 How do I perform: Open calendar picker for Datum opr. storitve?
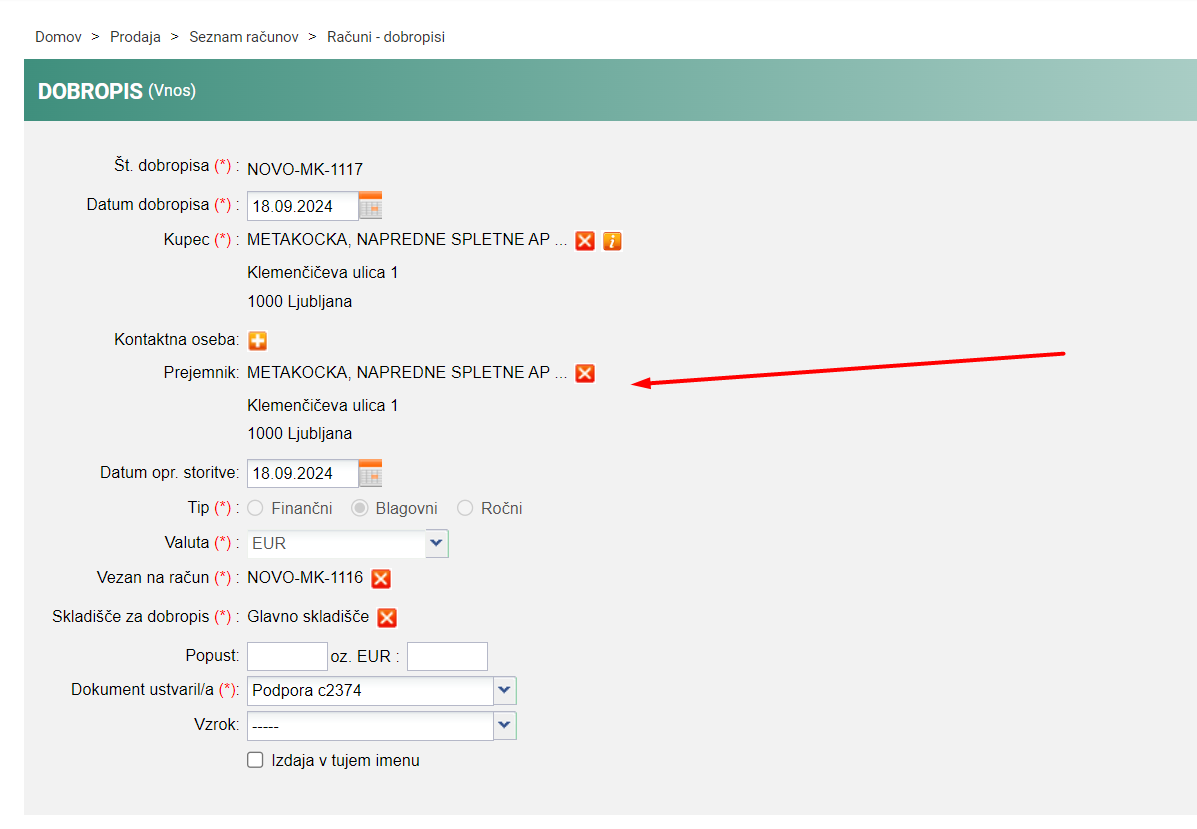371,473
